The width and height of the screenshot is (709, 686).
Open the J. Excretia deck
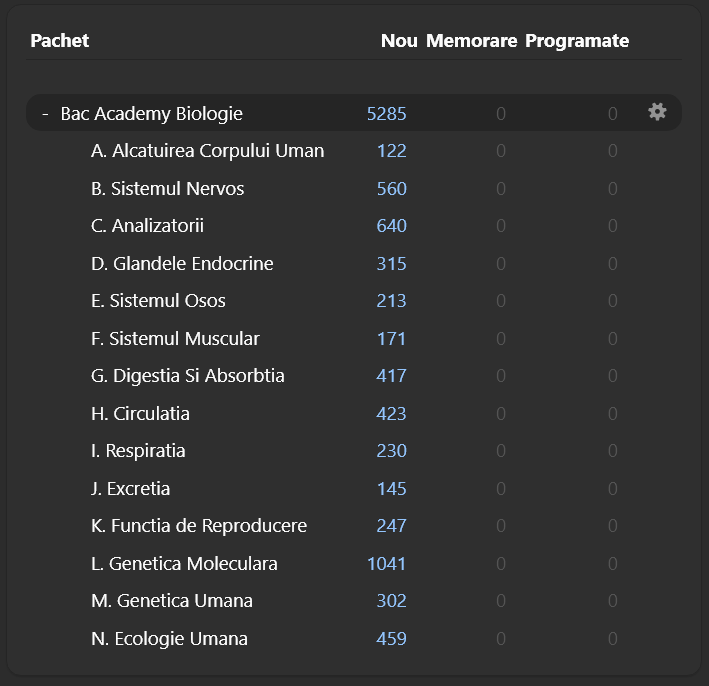click(130, 489)
